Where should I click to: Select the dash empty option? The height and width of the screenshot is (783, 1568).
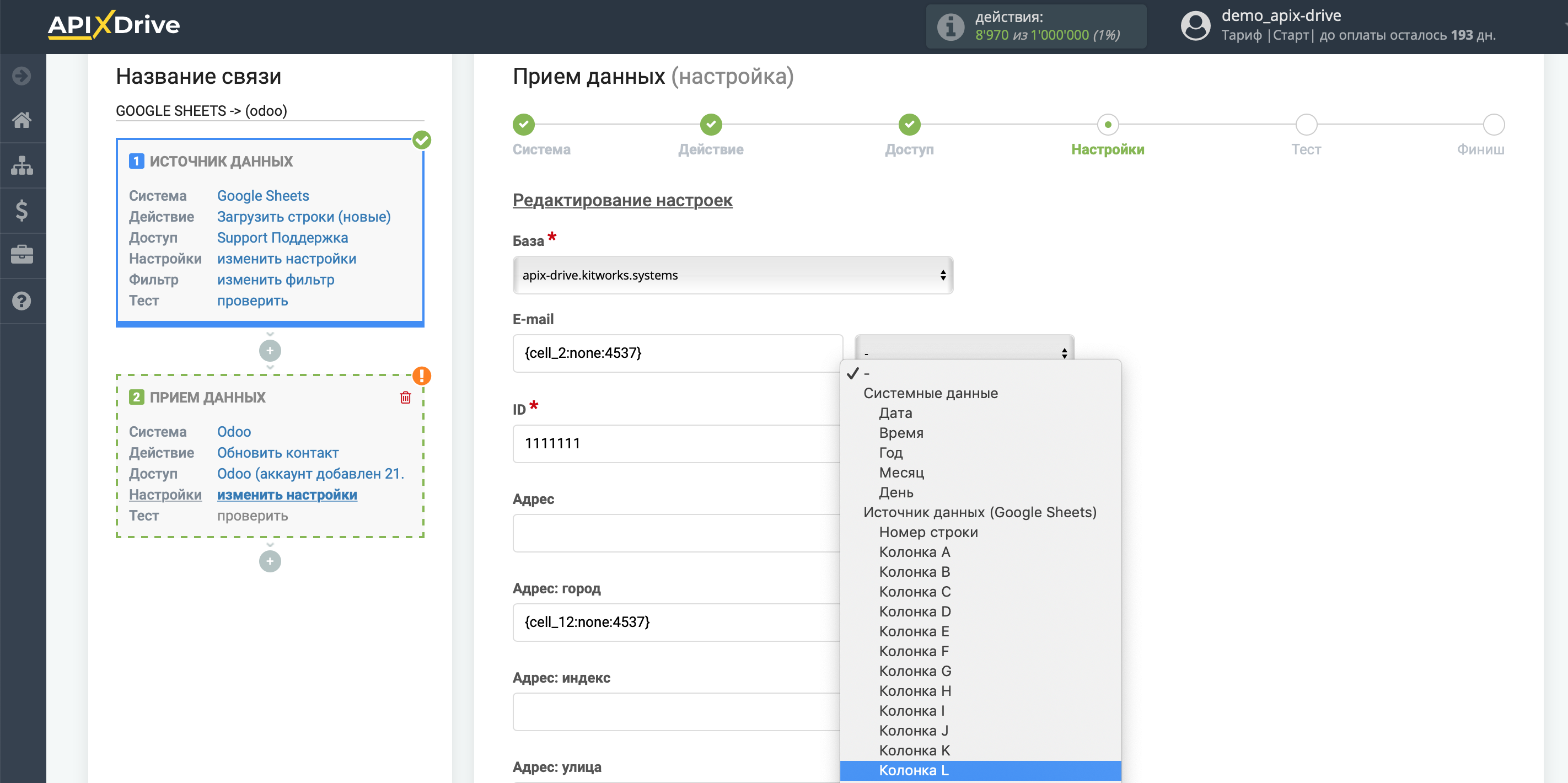[x=980, y=373]
